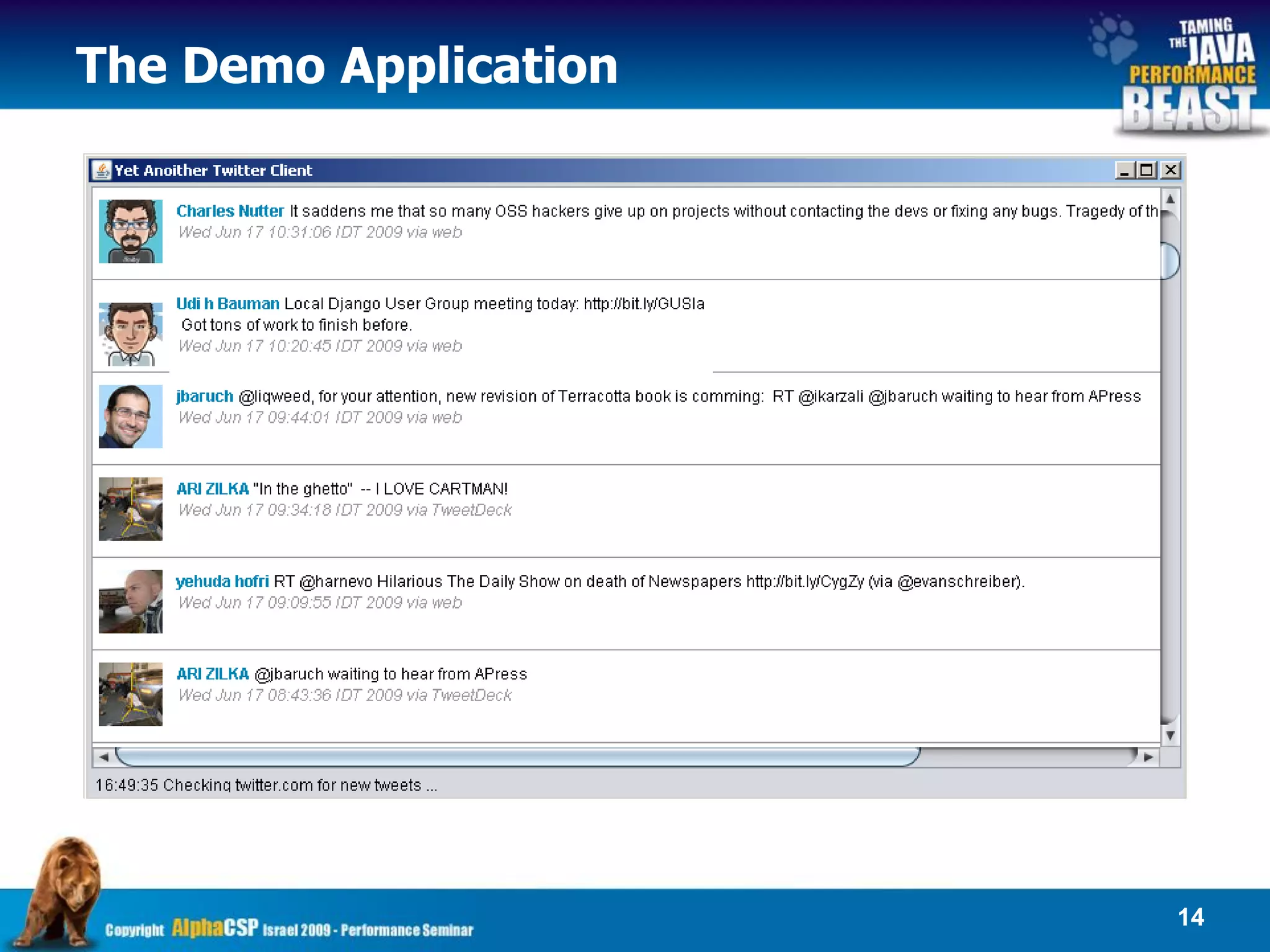1270x952 pixels.
Task: Click status bar 'Checking twitter.com for new tweets'
Action: tap(266, 785)
